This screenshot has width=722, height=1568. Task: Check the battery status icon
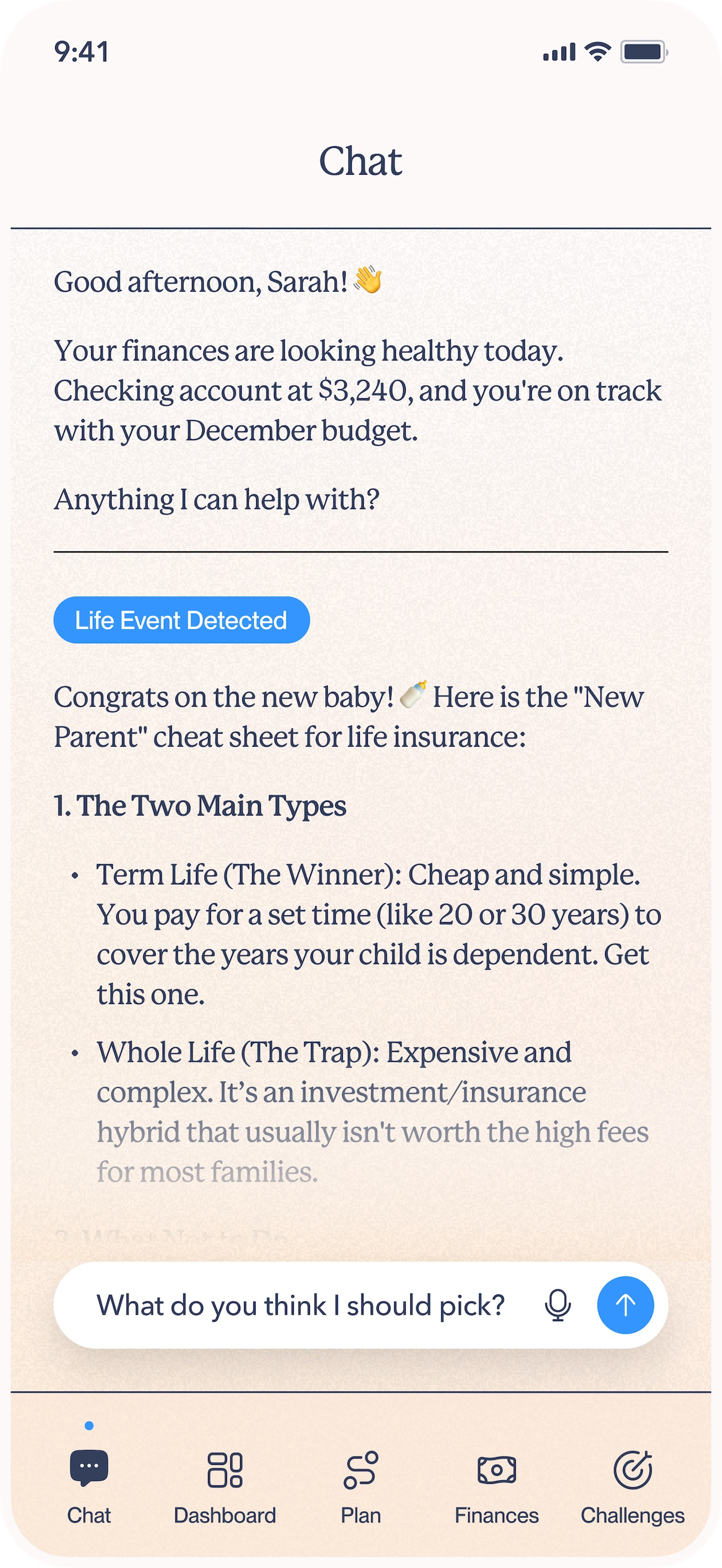(x=644, y=52)
